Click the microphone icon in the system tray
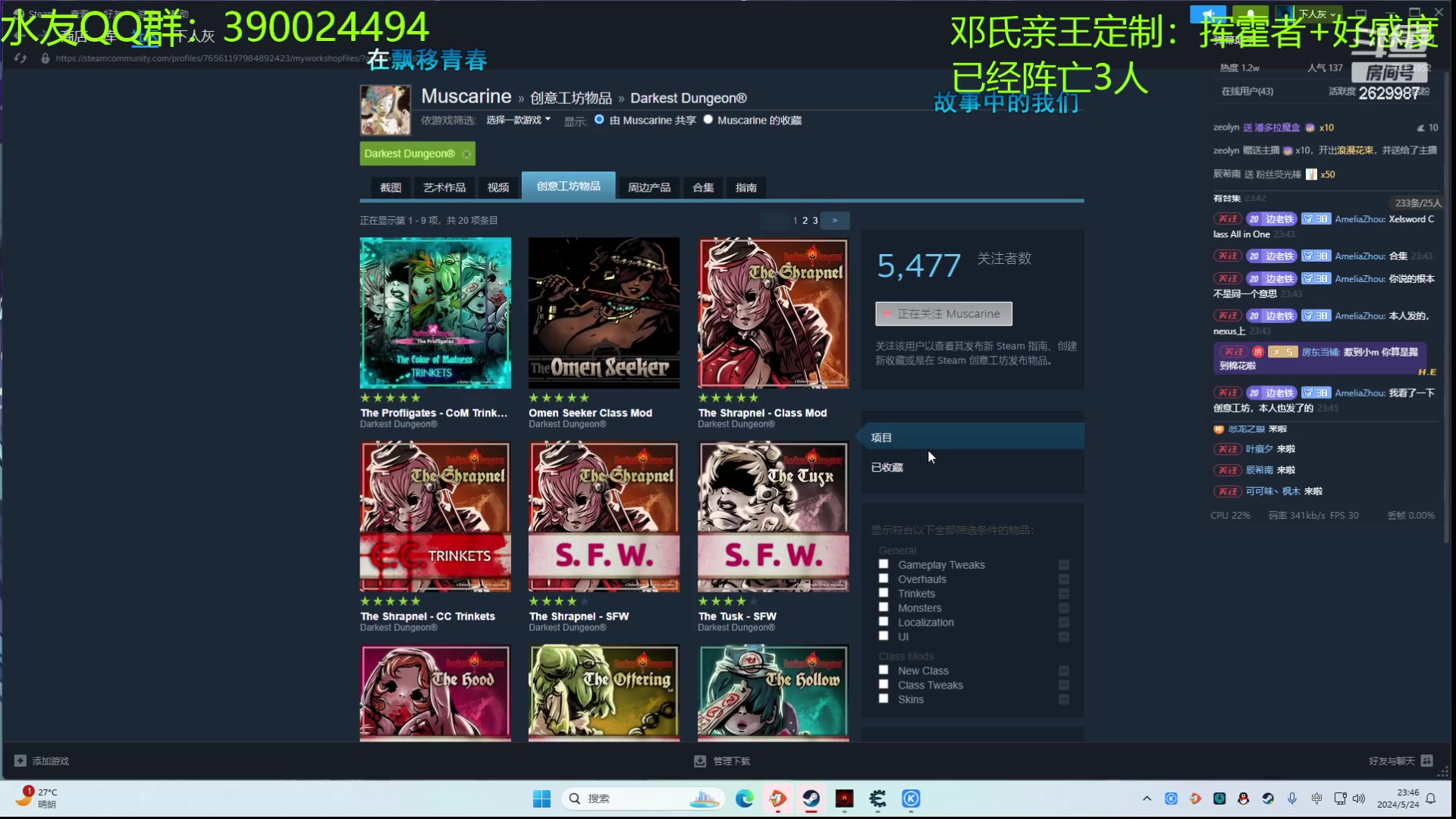Viewport: 1456px width, 819px height. pos(1292,799)
